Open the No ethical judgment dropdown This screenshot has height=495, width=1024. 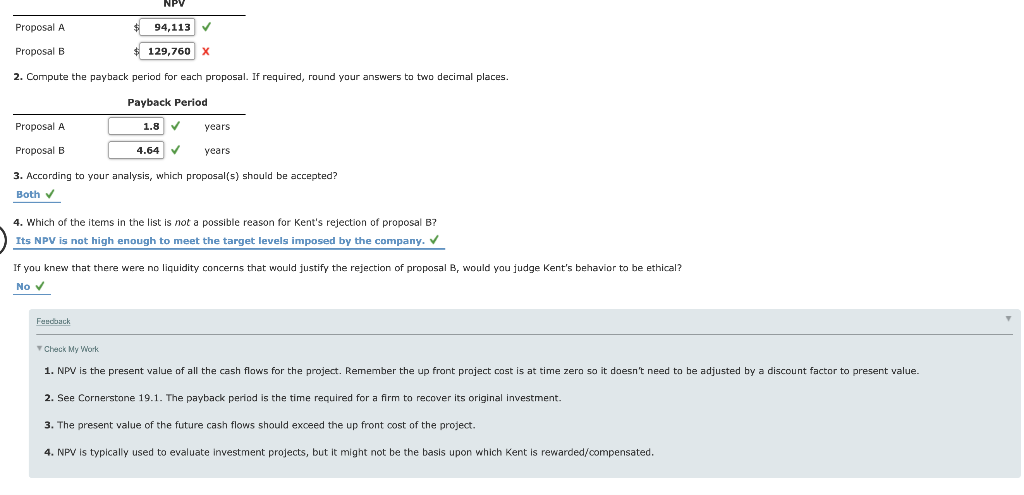31,287
